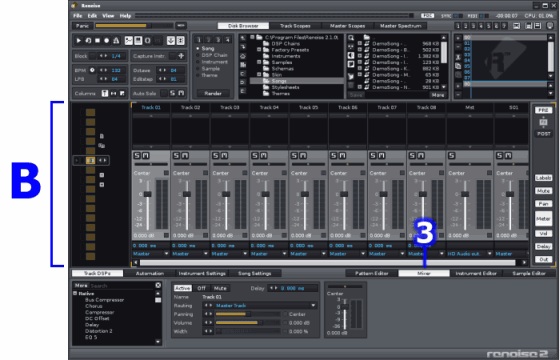The image size is (560, 360).
Task: Open the View menu
Action: coord(108,16)
